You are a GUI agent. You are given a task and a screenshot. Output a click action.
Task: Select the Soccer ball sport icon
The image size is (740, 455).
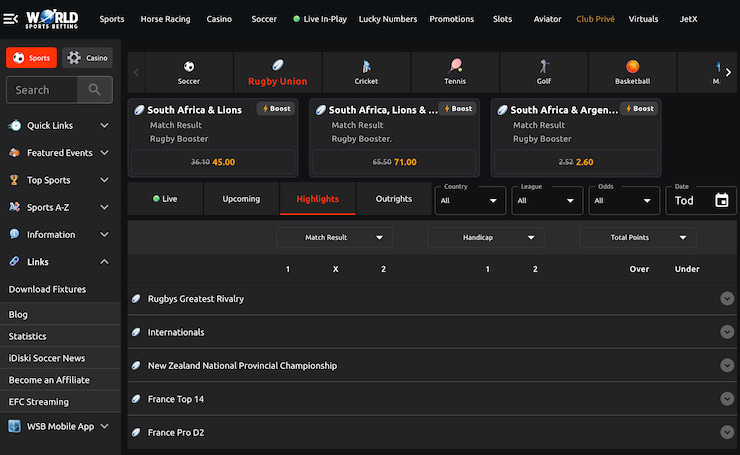tap(189, 67)
